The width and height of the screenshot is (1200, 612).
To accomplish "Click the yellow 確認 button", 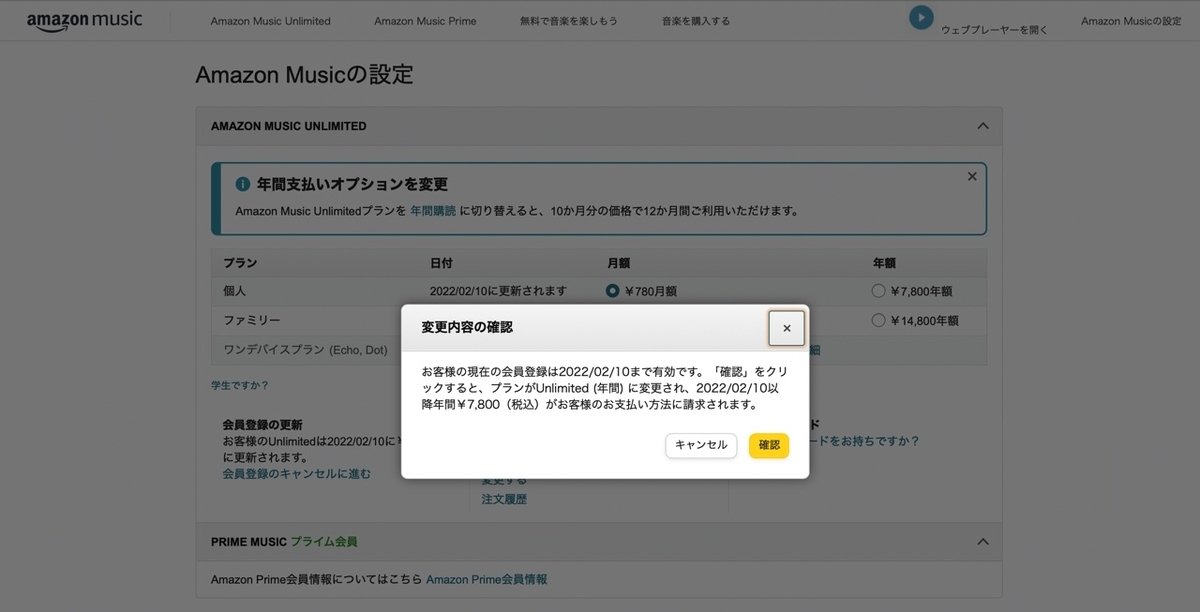I will 769,445.
